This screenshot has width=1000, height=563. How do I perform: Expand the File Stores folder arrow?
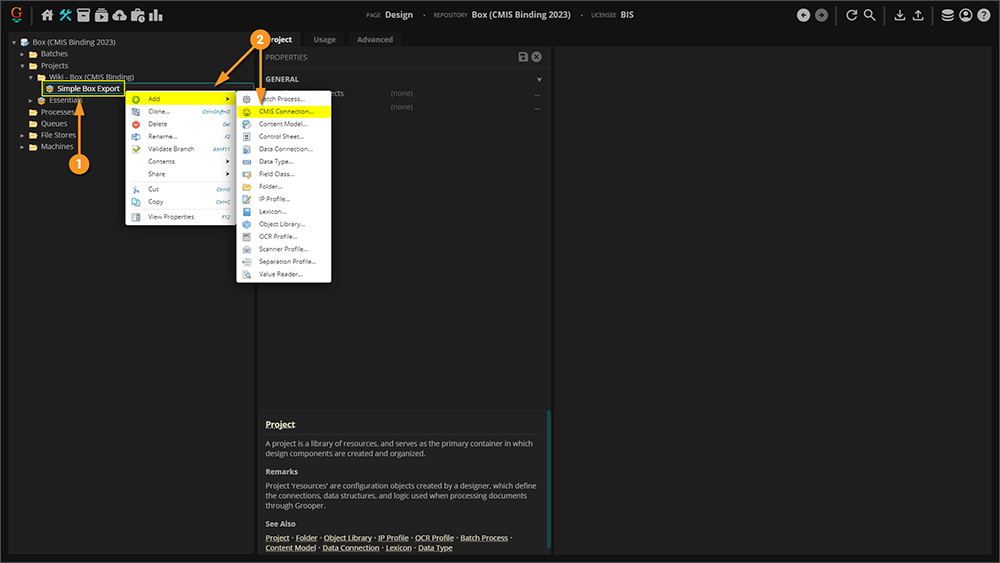click(22, 135)
